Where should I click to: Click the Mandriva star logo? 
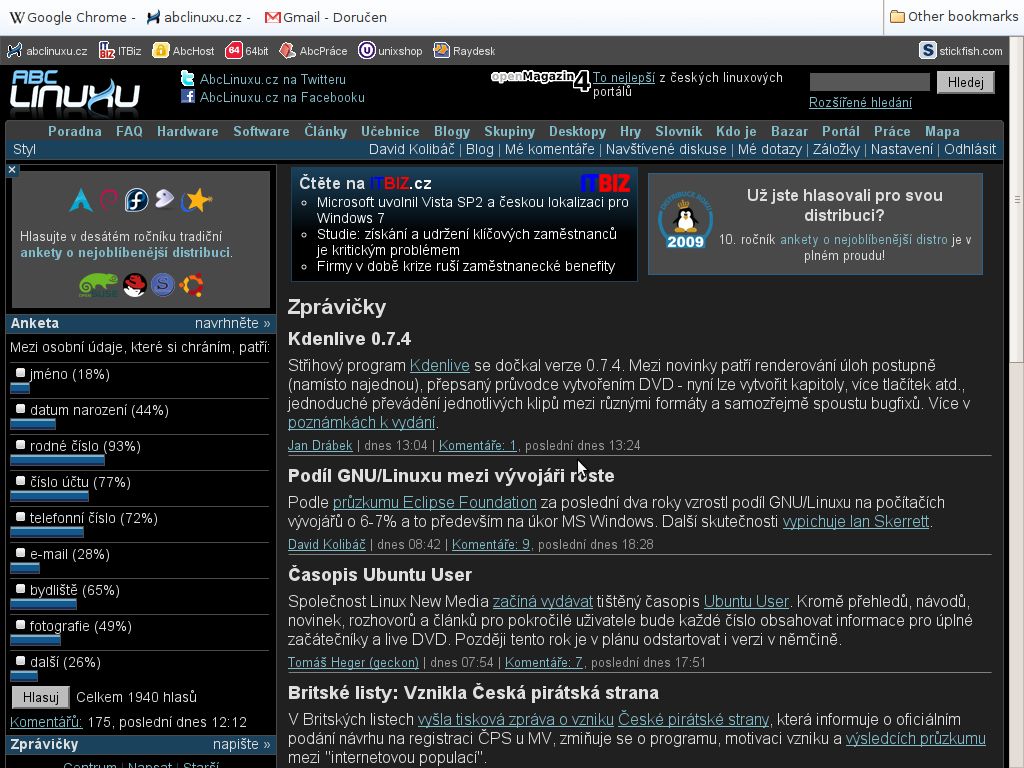pyautogui.click(x=197, y=200)
